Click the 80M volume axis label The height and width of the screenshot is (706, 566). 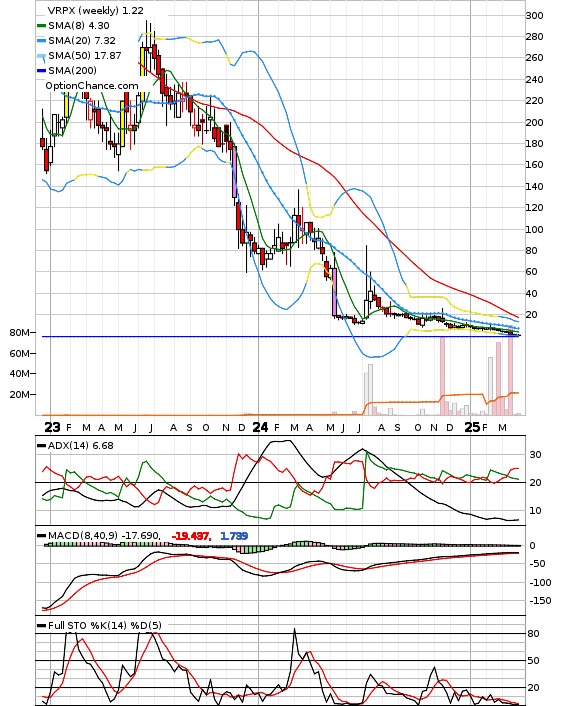click(x=19, y=333)
